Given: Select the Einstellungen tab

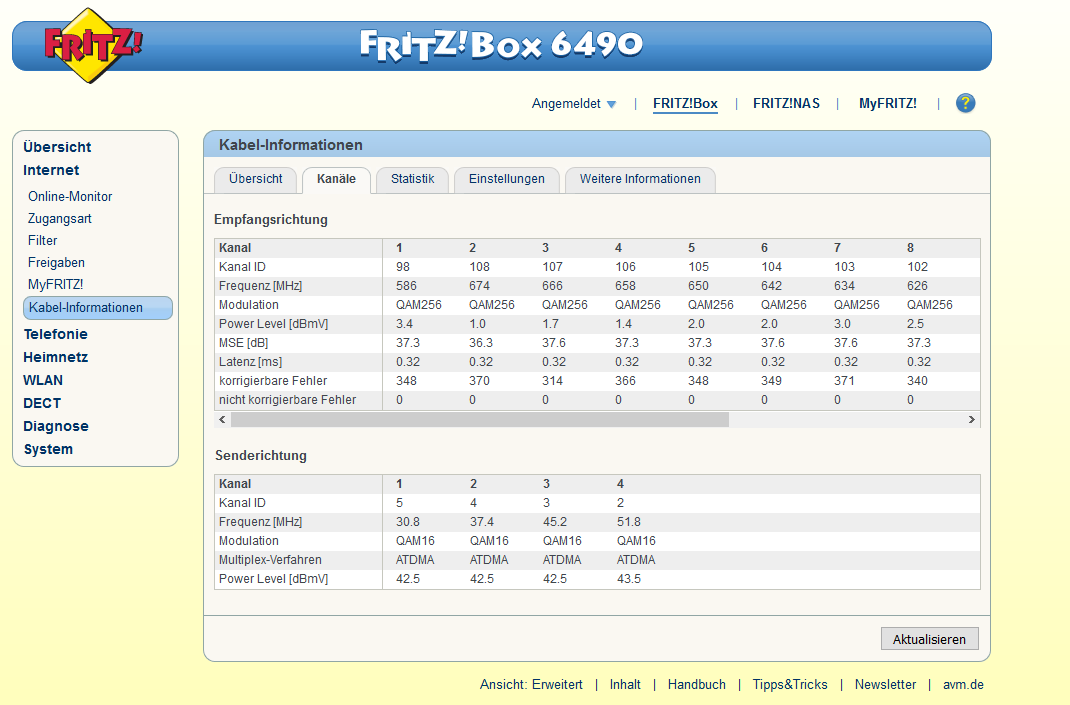Looking at the screenshot, I should (506, 179).
